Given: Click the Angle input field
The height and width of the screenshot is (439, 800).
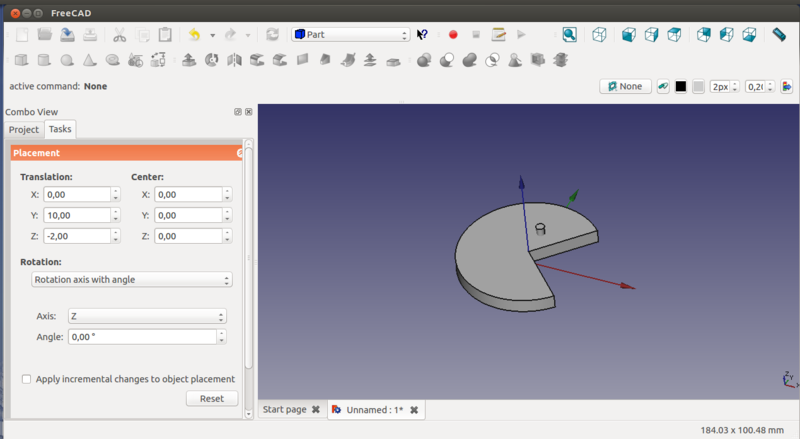Looking at the screenshot, I should (141, 337).
